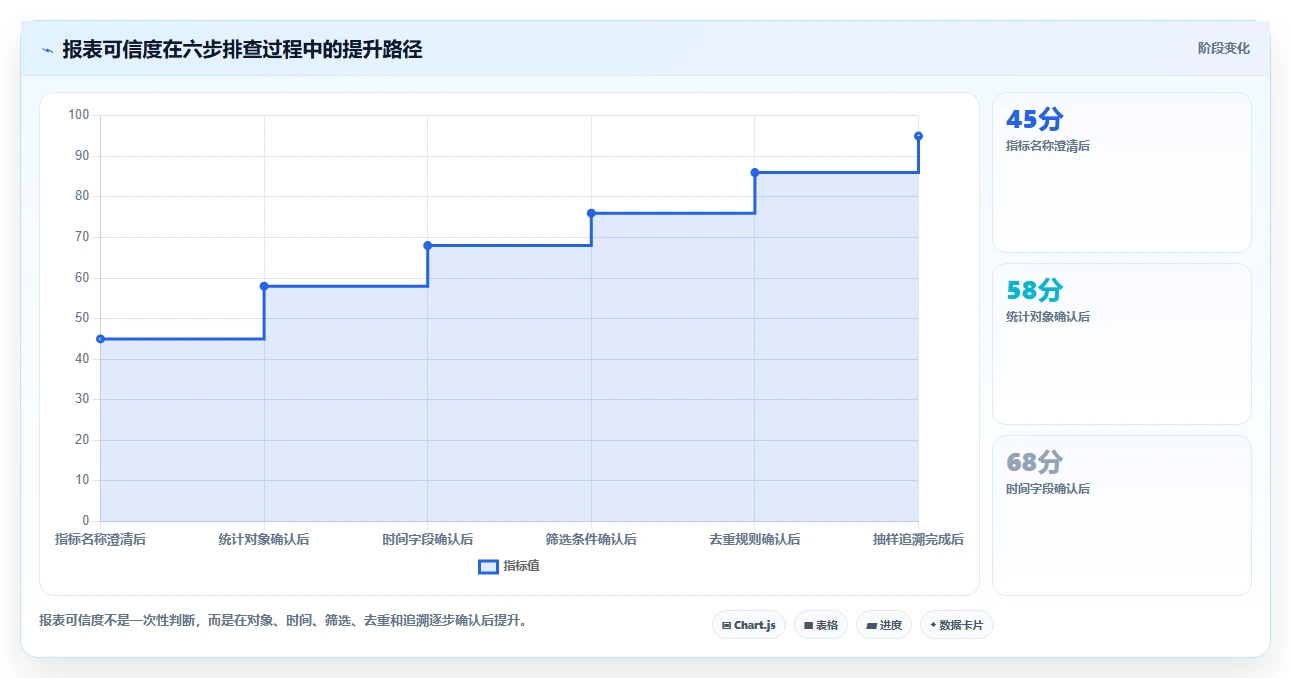
Task: Click the data point at value 86
Action: pyautogui.click(x=755, y=172)
